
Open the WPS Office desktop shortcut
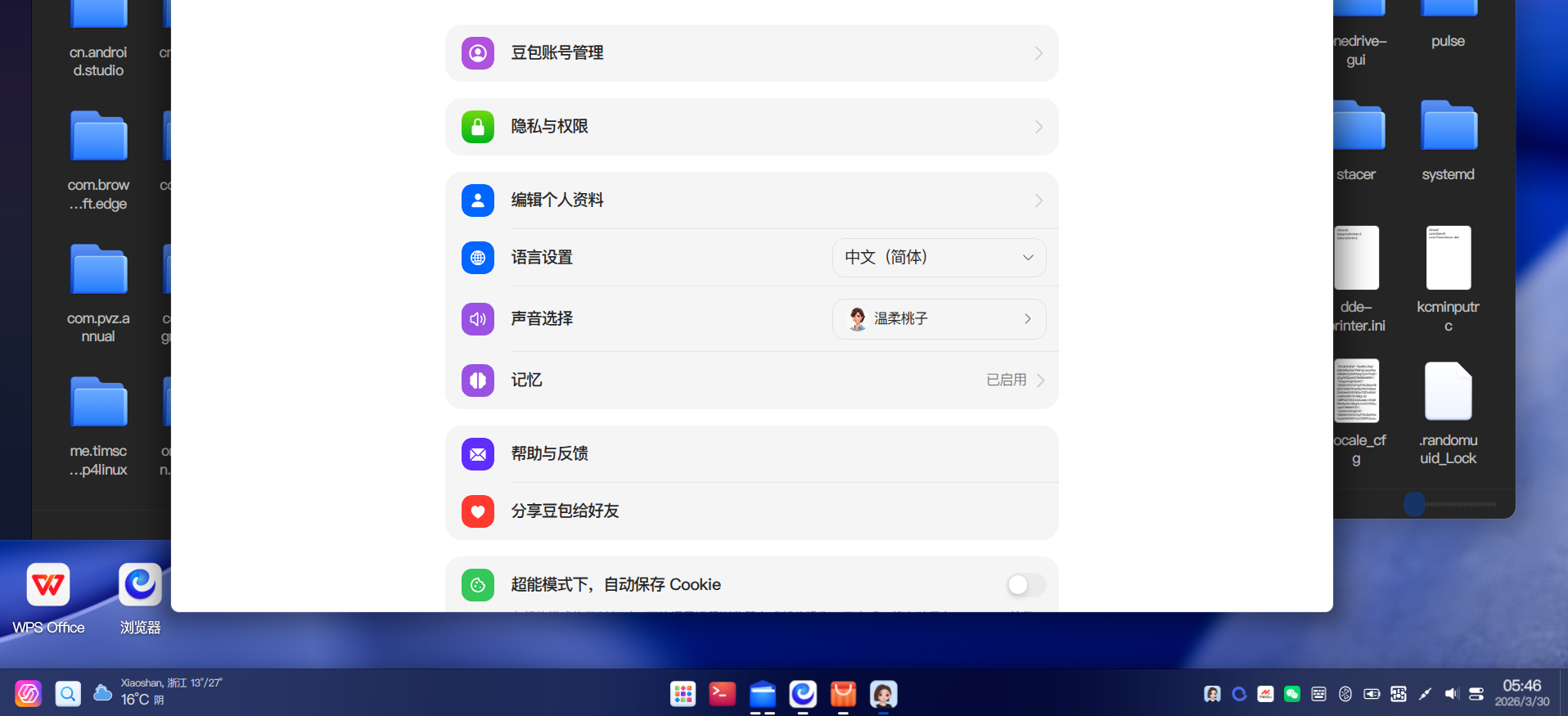pyautogui.click(x=48, y=599)
